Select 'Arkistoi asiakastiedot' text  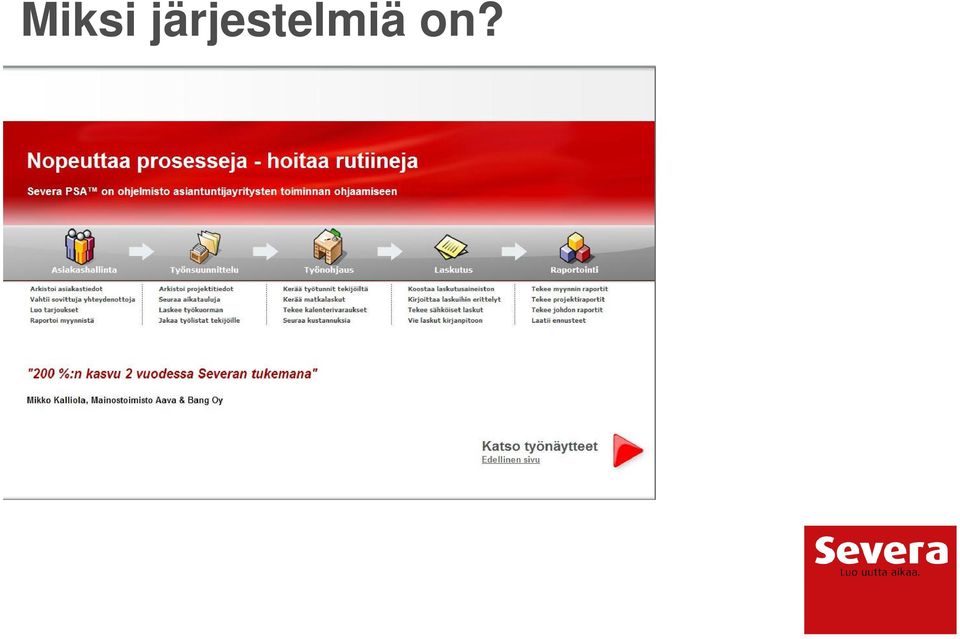point(66,289)
